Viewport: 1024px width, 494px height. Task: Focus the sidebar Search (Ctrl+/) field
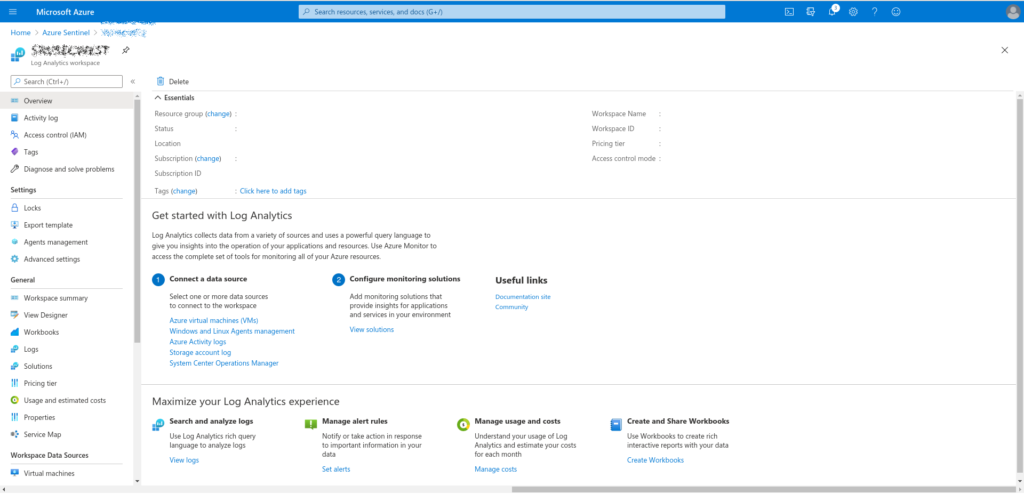(66, 82)
